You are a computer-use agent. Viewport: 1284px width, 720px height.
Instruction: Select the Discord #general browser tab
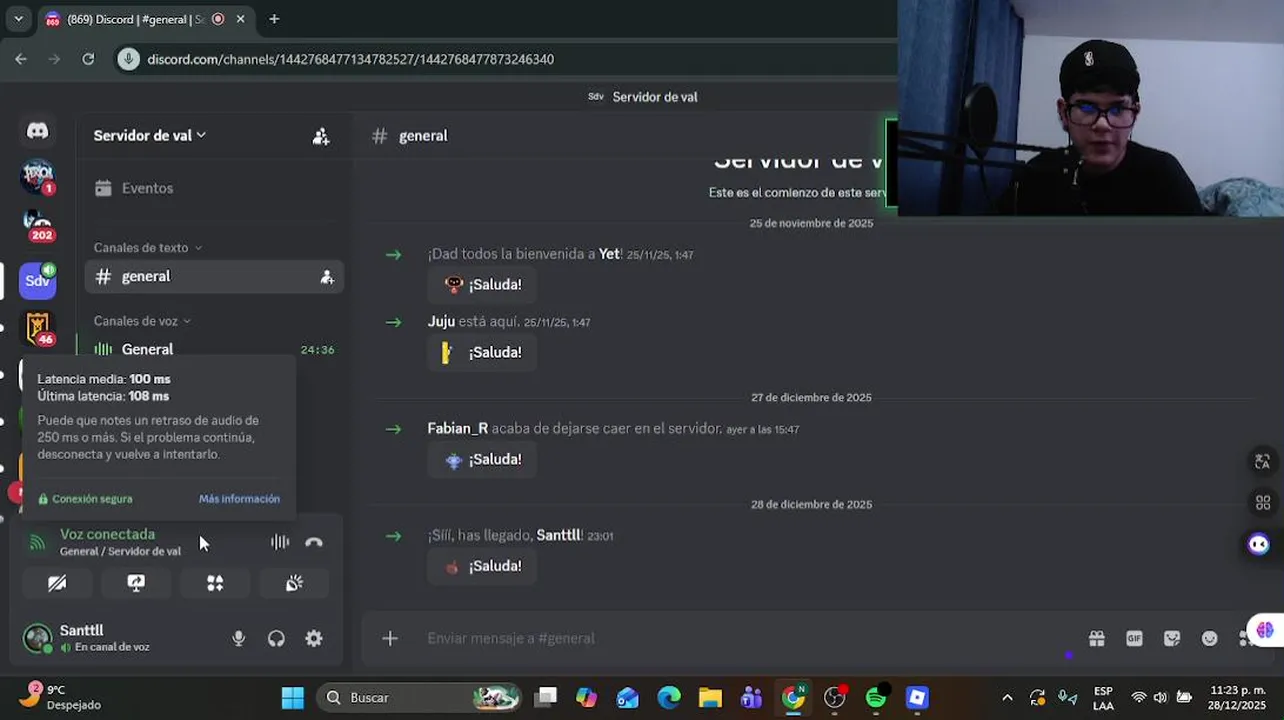146,19
